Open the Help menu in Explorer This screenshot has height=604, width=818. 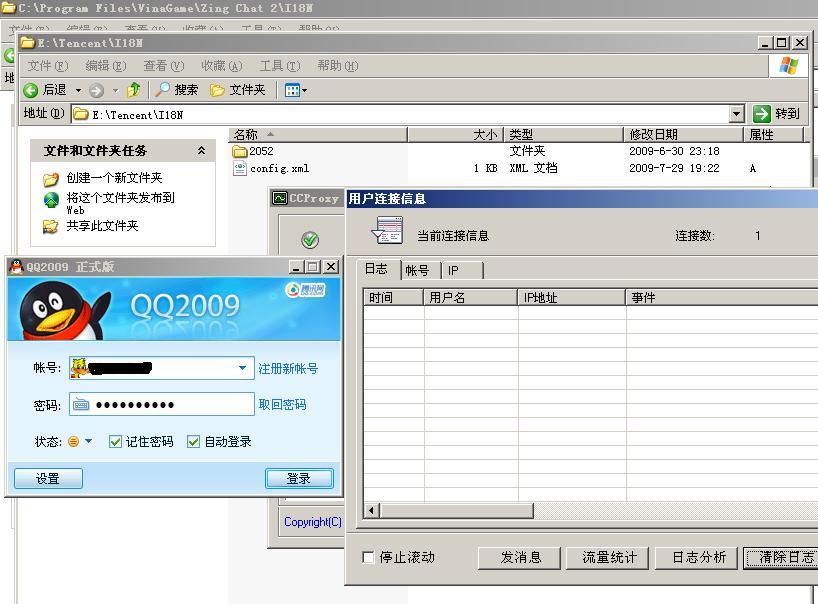coord(338,66)
